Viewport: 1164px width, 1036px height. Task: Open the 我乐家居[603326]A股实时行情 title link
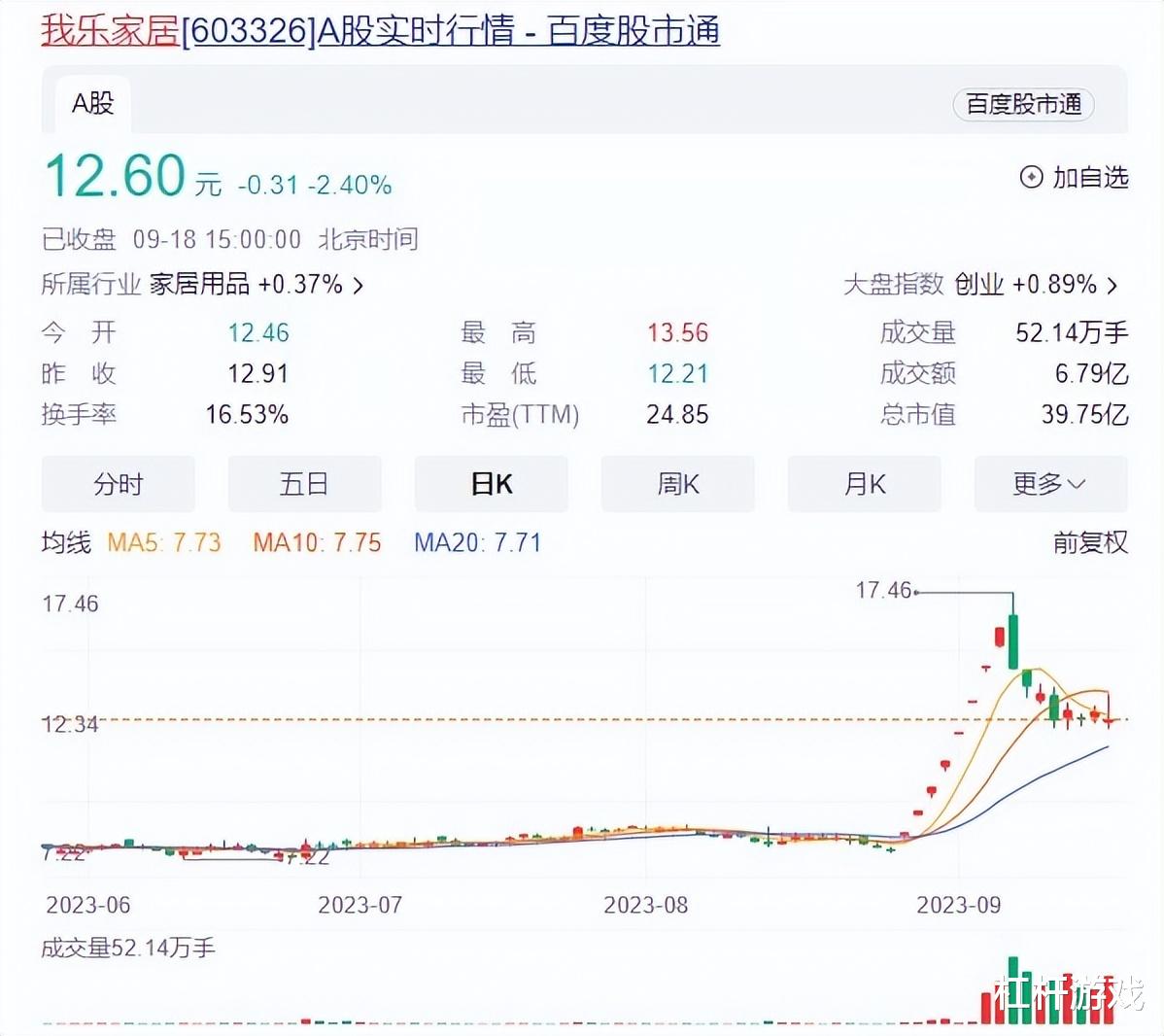click(x=380, y=31)
